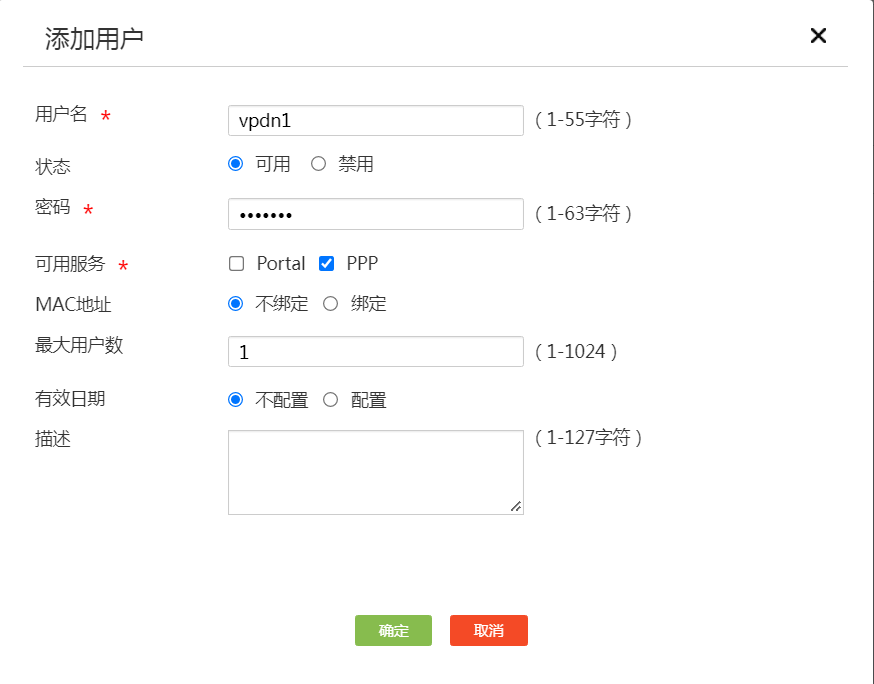Close the 添加用户 dialog with X
Image resolution: width=874 pixels, height=684 pixels.
[x=818, y=36]
